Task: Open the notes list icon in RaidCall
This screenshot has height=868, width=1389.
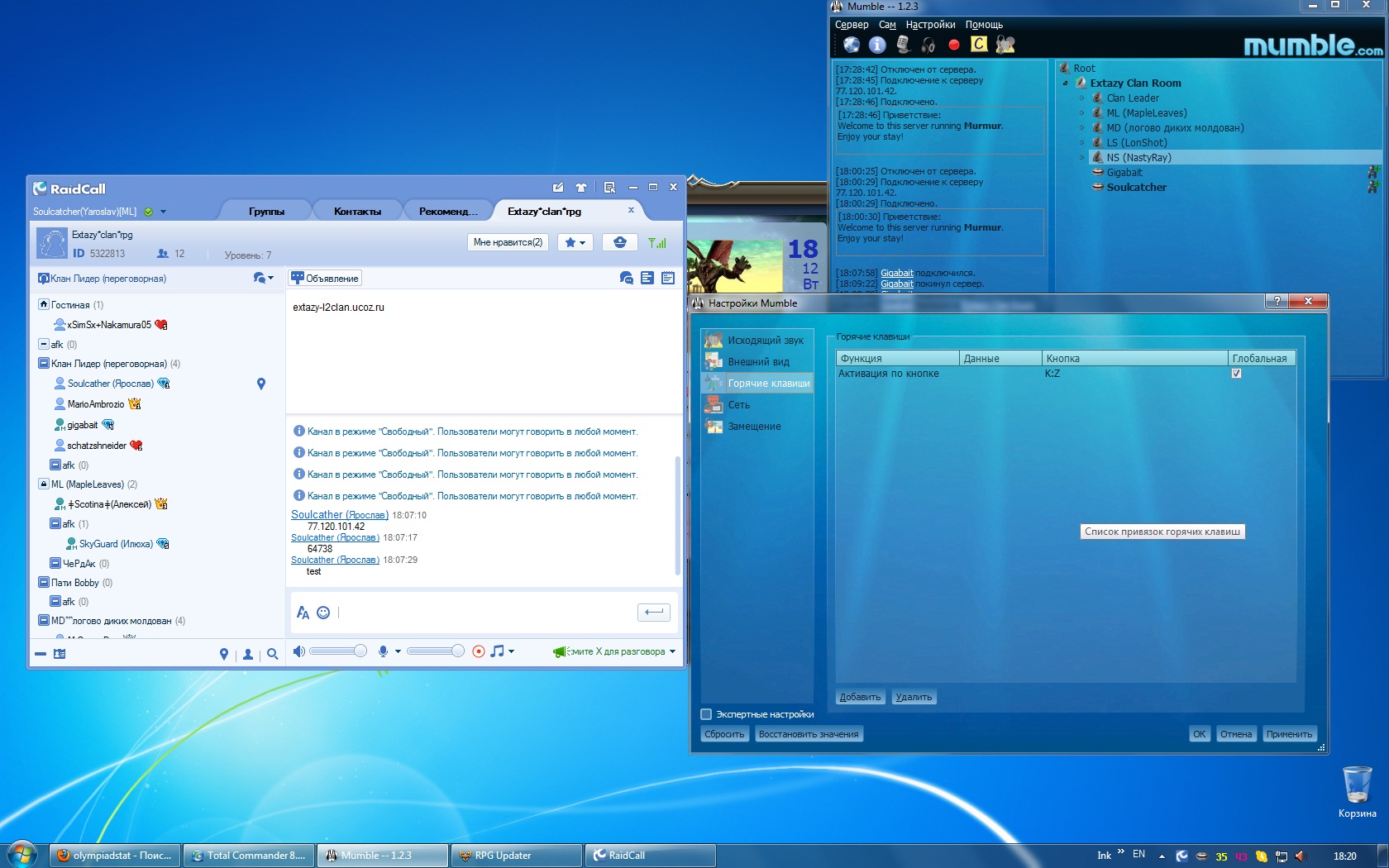Action: (x=647, y=279)
